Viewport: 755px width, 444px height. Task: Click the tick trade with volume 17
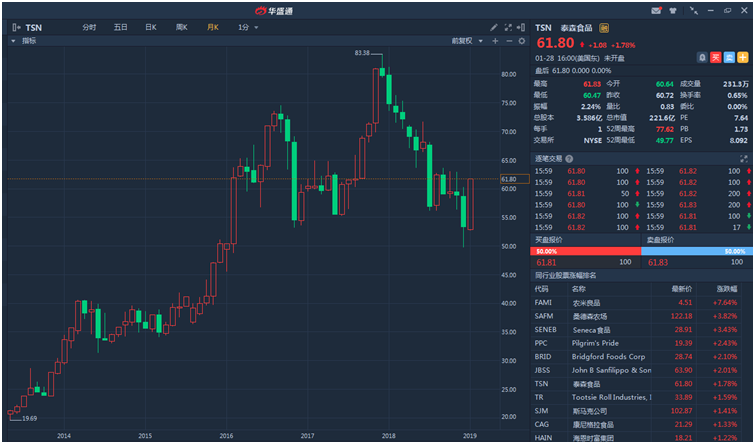pyautogui.click(x=697, y=227)
